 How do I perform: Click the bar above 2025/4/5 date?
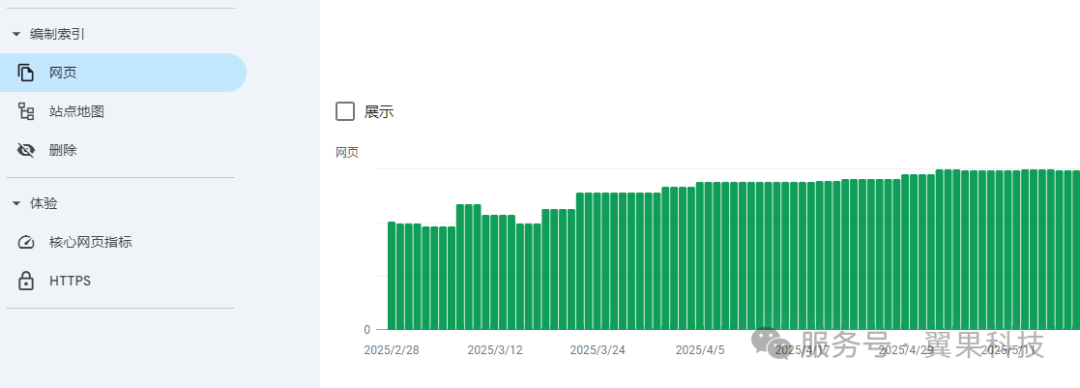[700, 256]
